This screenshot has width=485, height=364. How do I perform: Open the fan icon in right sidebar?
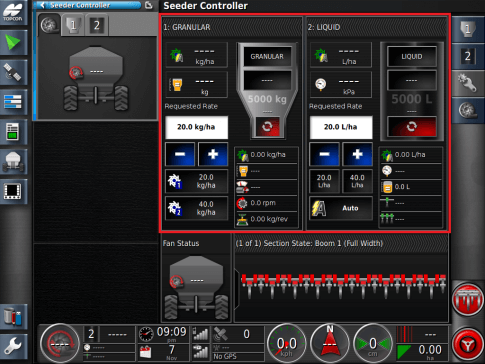[x=468, y=110]
